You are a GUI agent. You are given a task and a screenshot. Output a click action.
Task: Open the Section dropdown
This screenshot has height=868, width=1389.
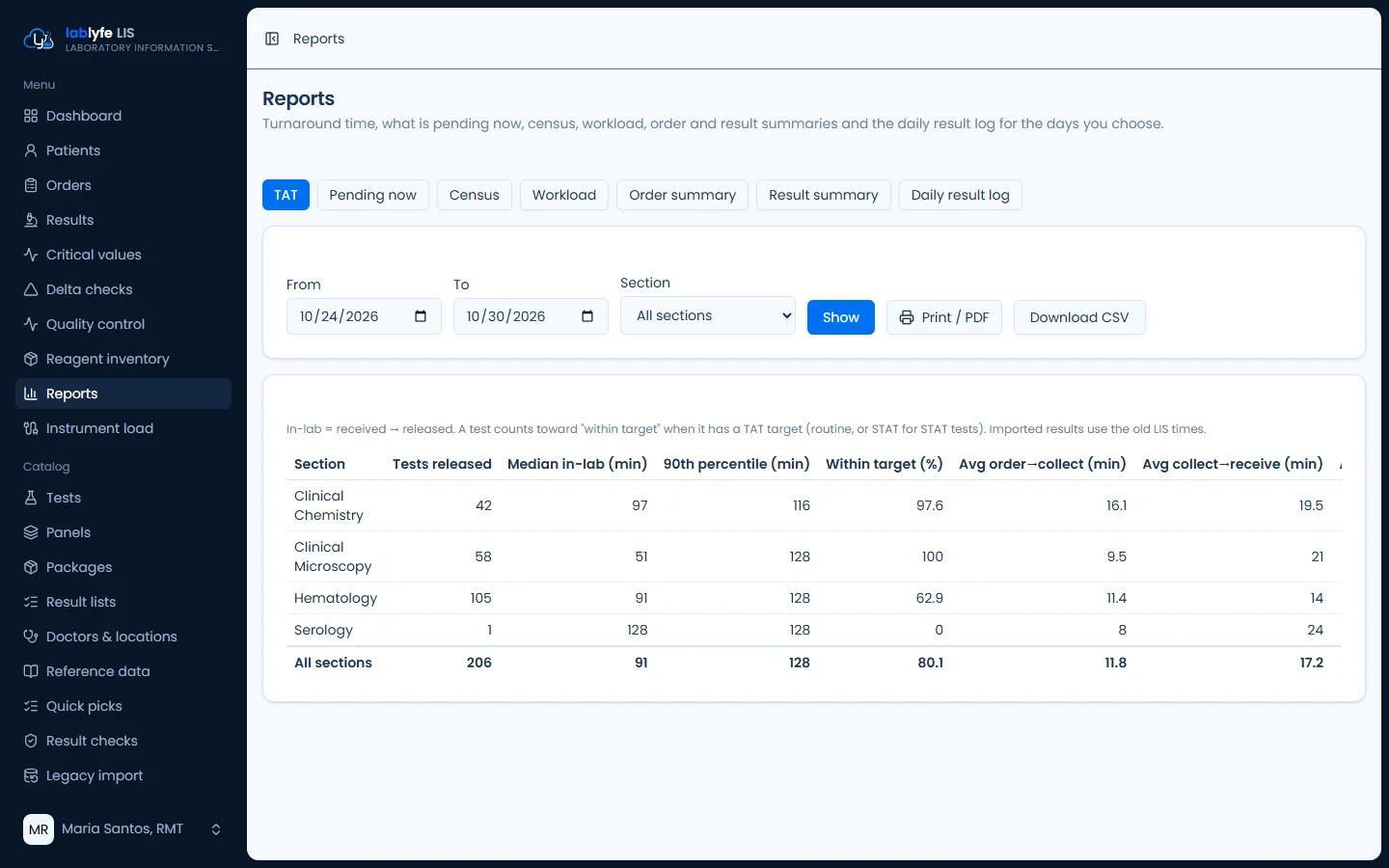pos(708,315)
